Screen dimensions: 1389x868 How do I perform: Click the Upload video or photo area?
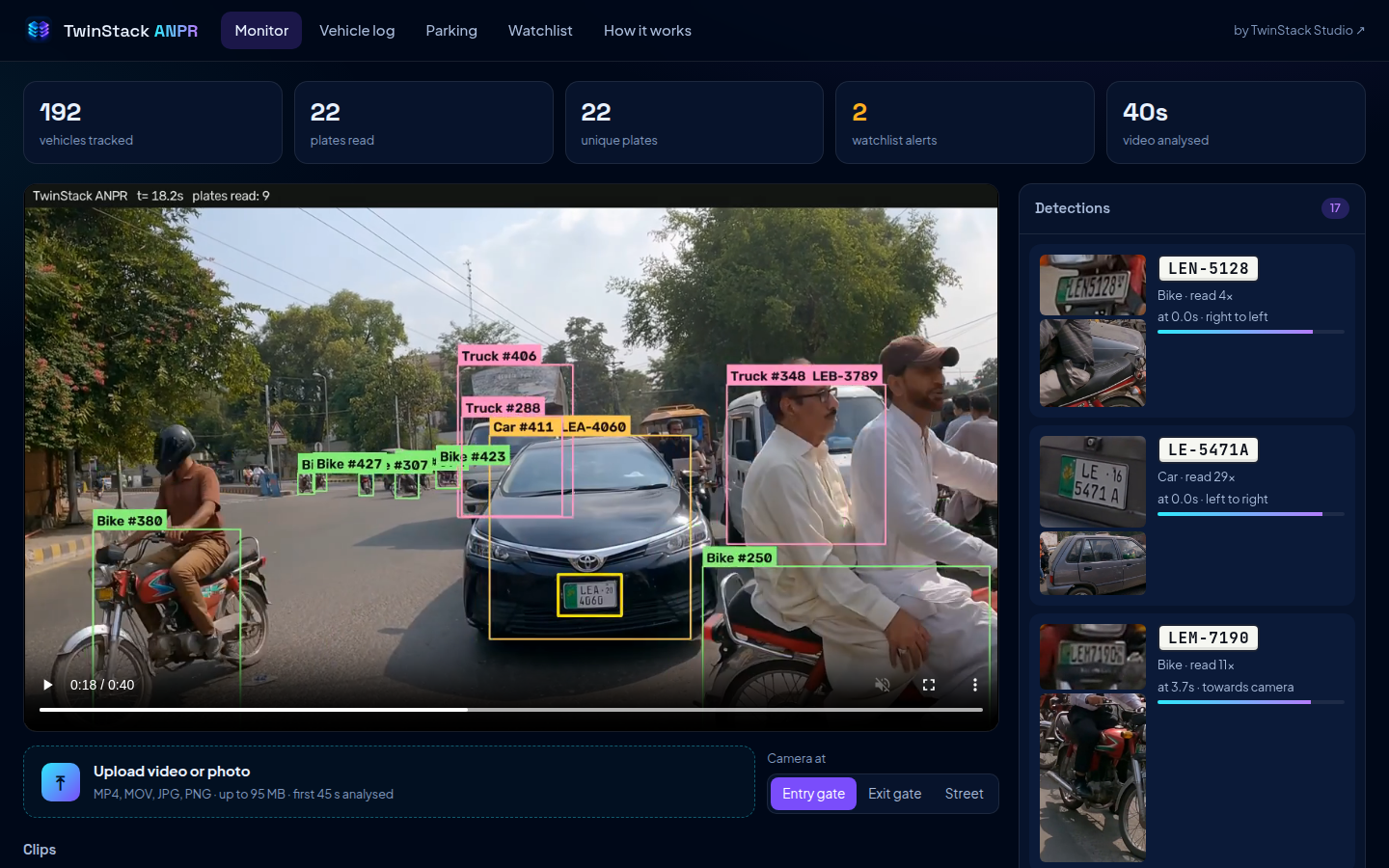[389, 781]
